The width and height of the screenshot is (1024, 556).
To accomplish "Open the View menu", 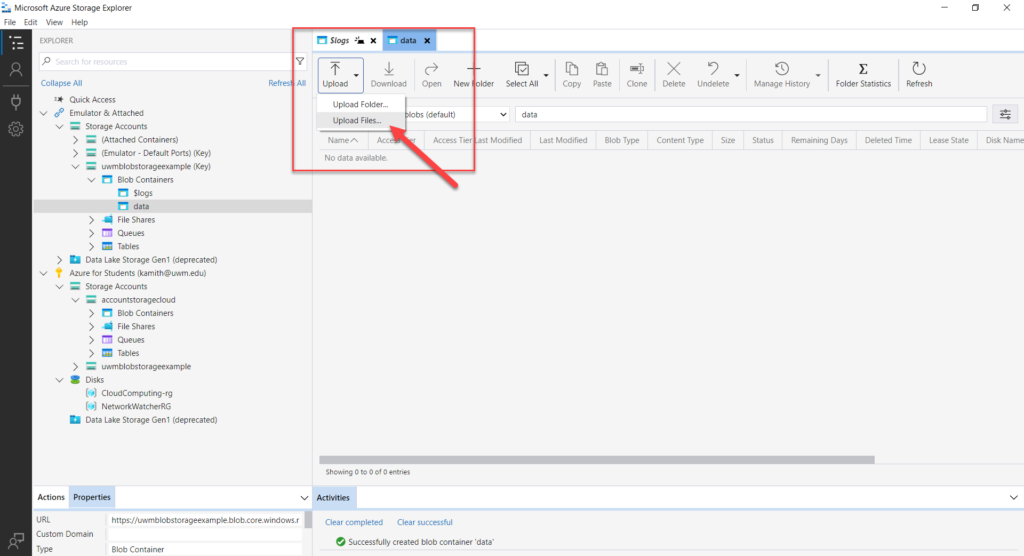I will point(54,22).
